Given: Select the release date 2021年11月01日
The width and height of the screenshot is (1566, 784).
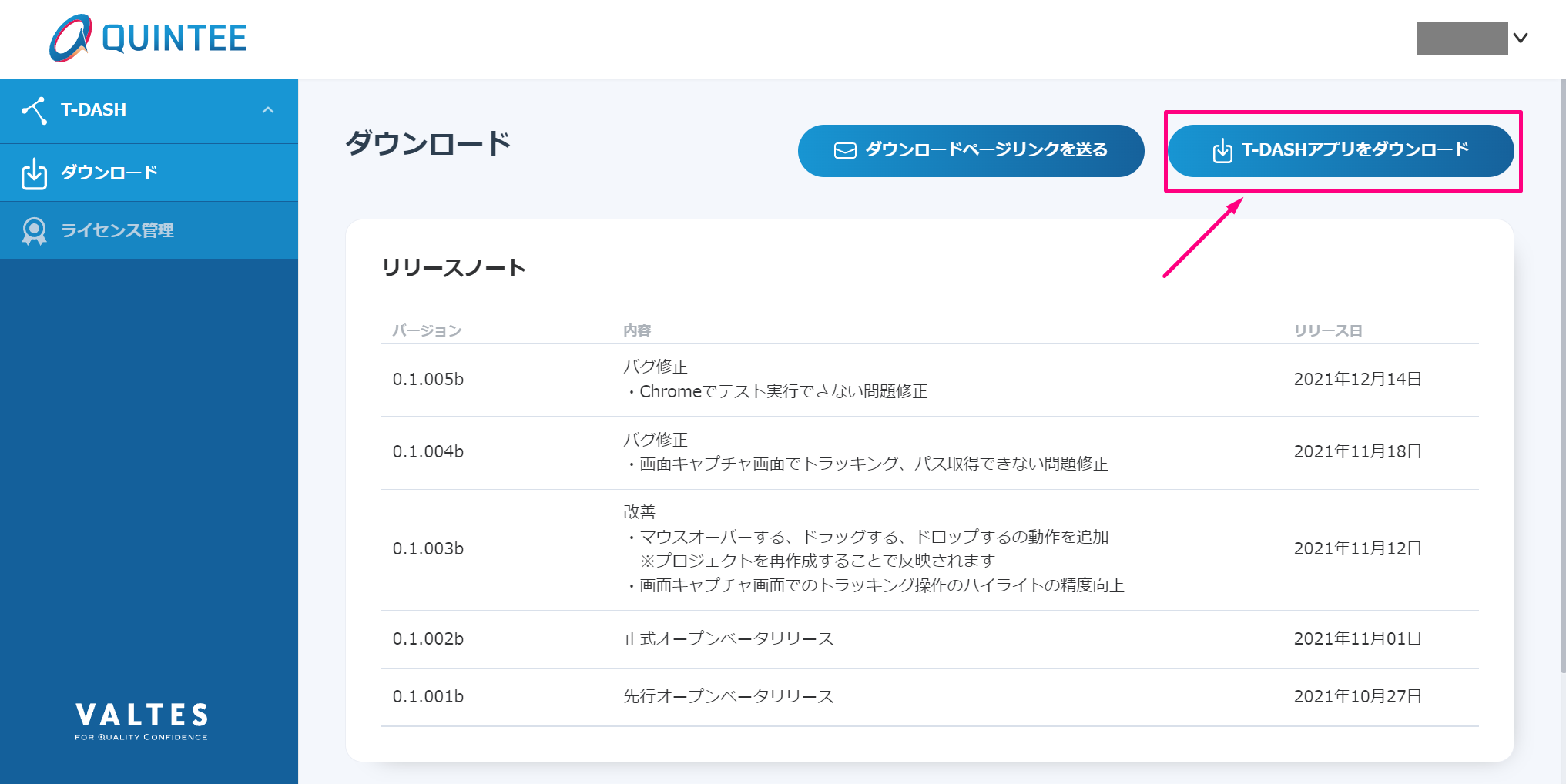Looking at the screenshot, I should (1358, 639).
